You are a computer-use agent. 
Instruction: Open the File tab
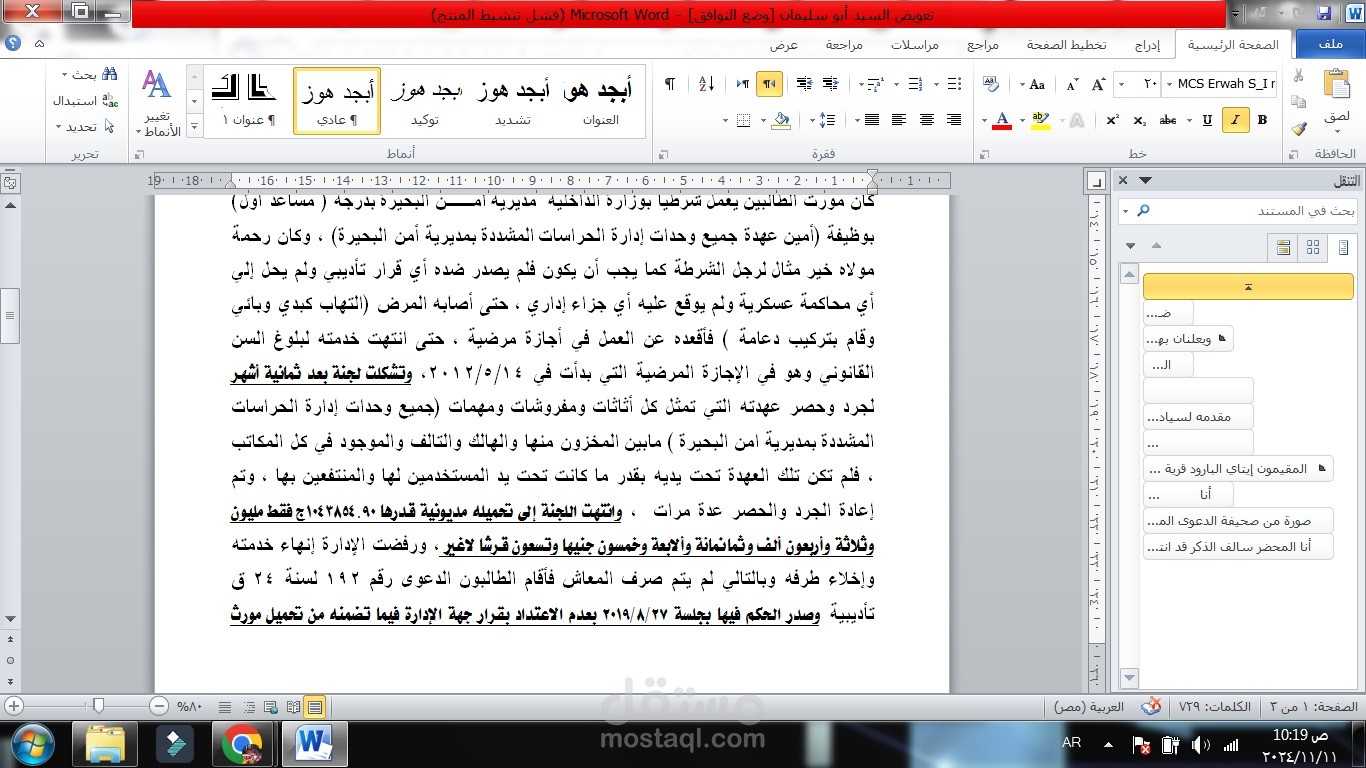click(x=1330, y=44)
